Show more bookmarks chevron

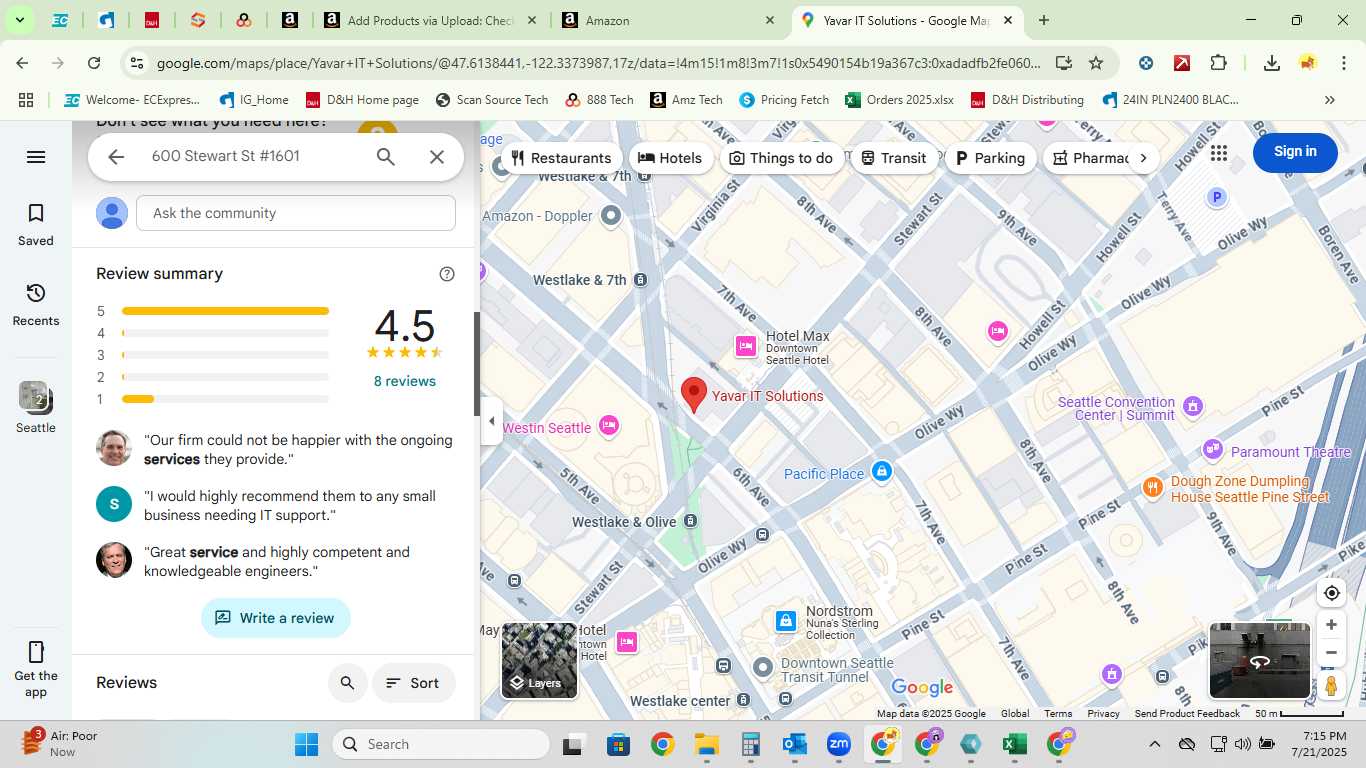1329,100
